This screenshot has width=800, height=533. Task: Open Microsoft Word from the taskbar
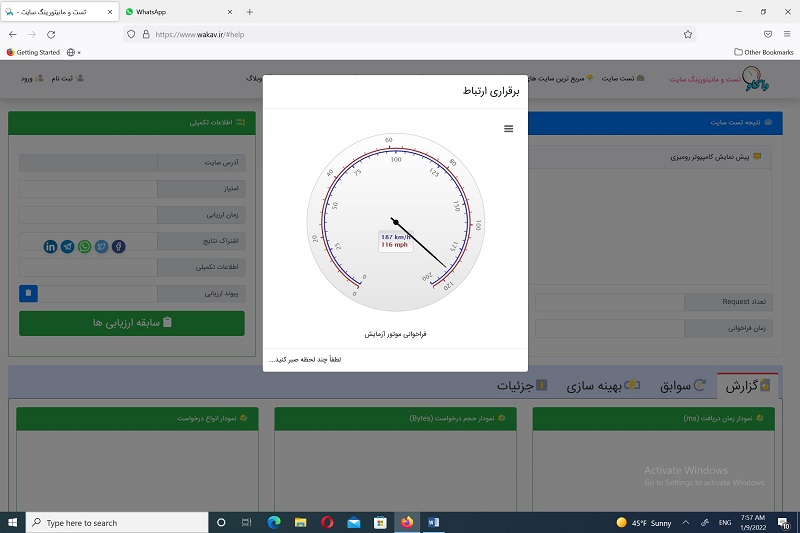(433, 522)
